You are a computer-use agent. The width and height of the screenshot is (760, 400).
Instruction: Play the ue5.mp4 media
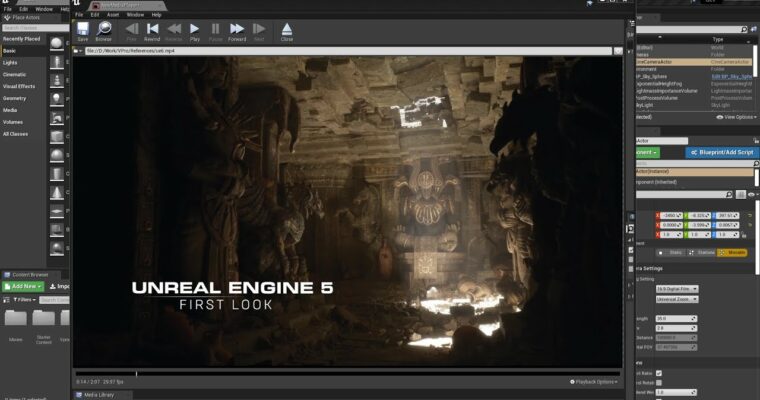194,32
